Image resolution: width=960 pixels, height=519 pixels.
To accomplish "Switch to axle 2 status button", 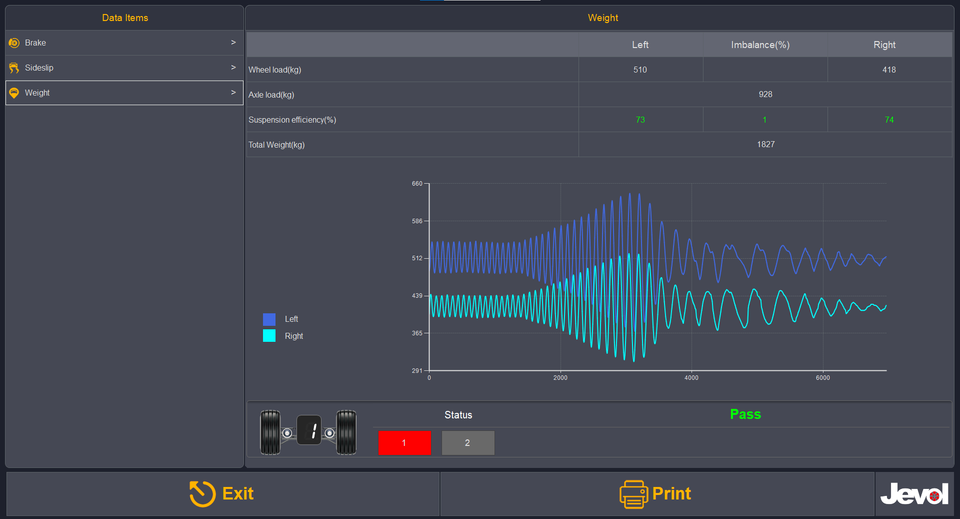I will point(468,443).
